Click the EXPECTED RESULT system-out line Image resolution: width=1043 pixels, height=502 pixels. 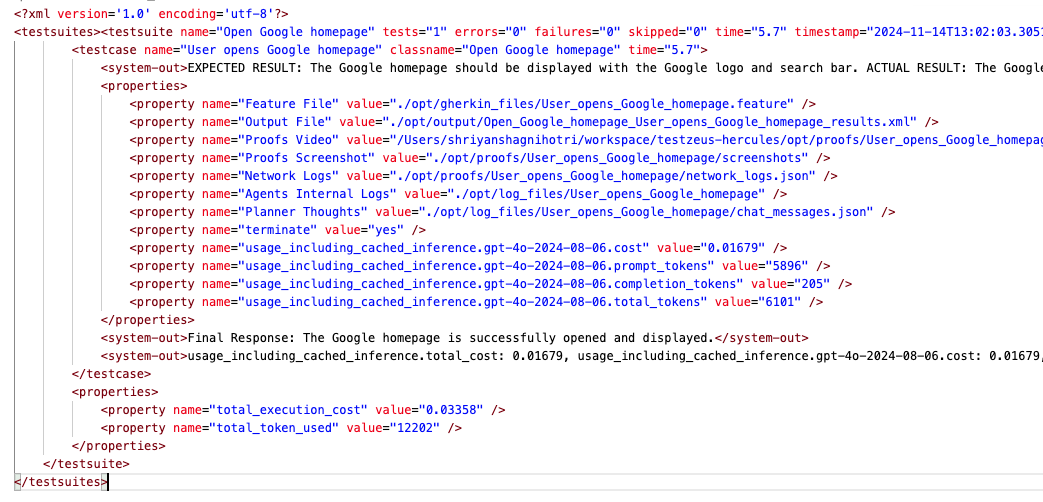(x=571, y=67)
